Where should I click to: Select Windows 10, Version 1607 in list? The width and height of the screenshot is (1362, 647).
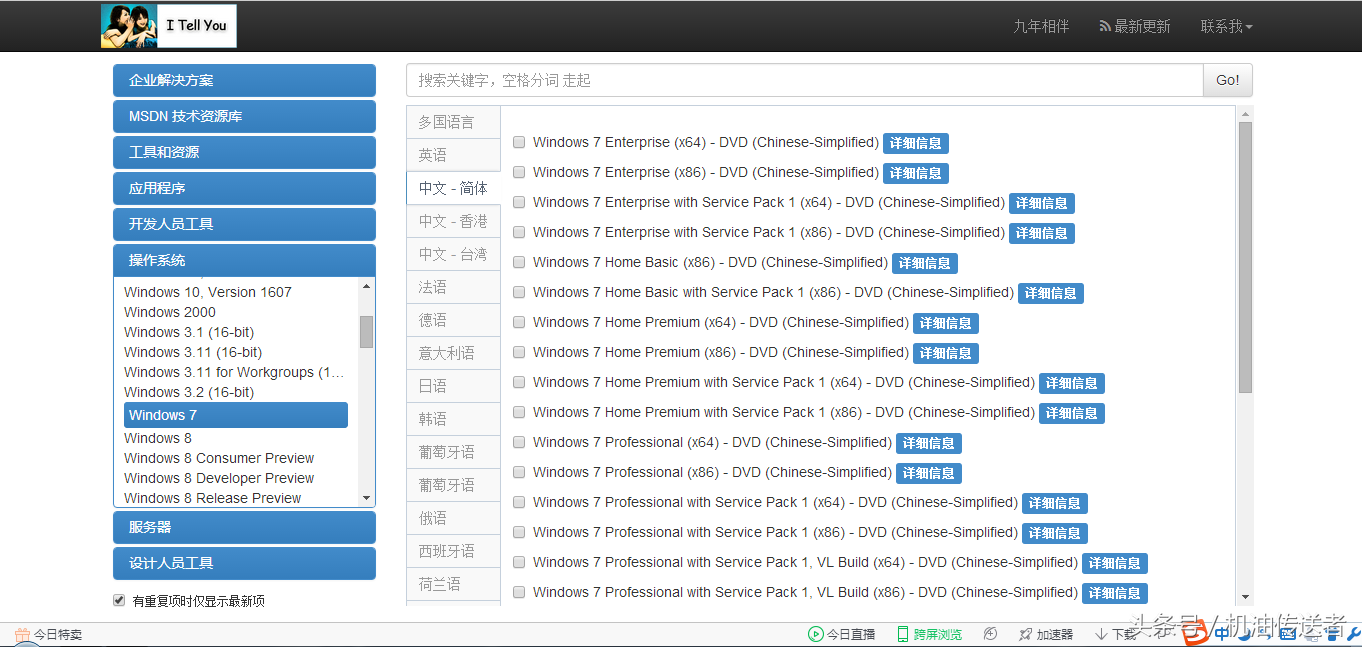208,292
